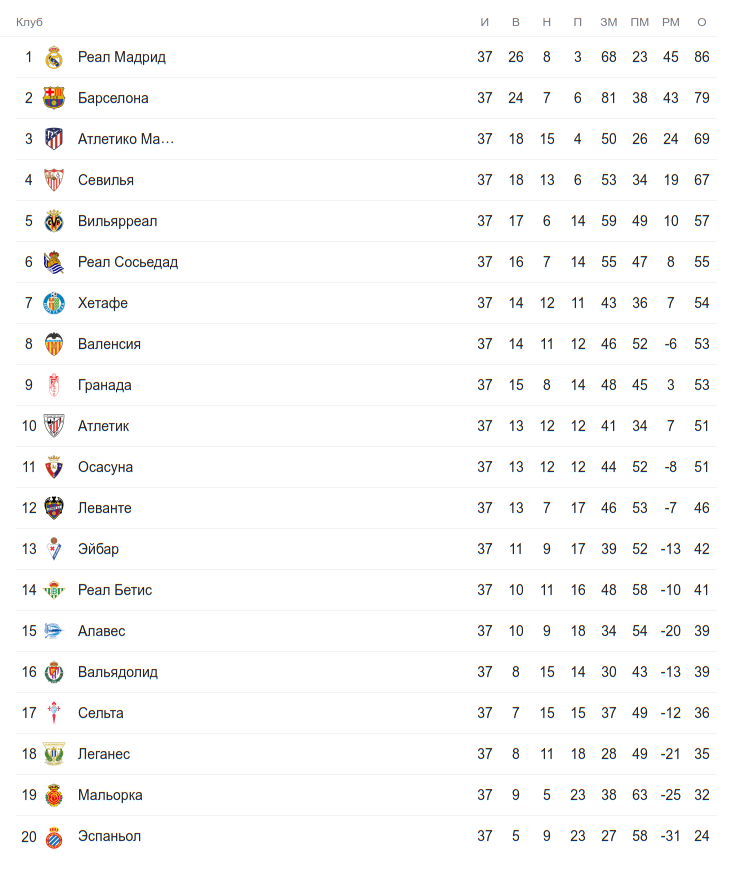Click the Valencia club crest

[54, 345]
